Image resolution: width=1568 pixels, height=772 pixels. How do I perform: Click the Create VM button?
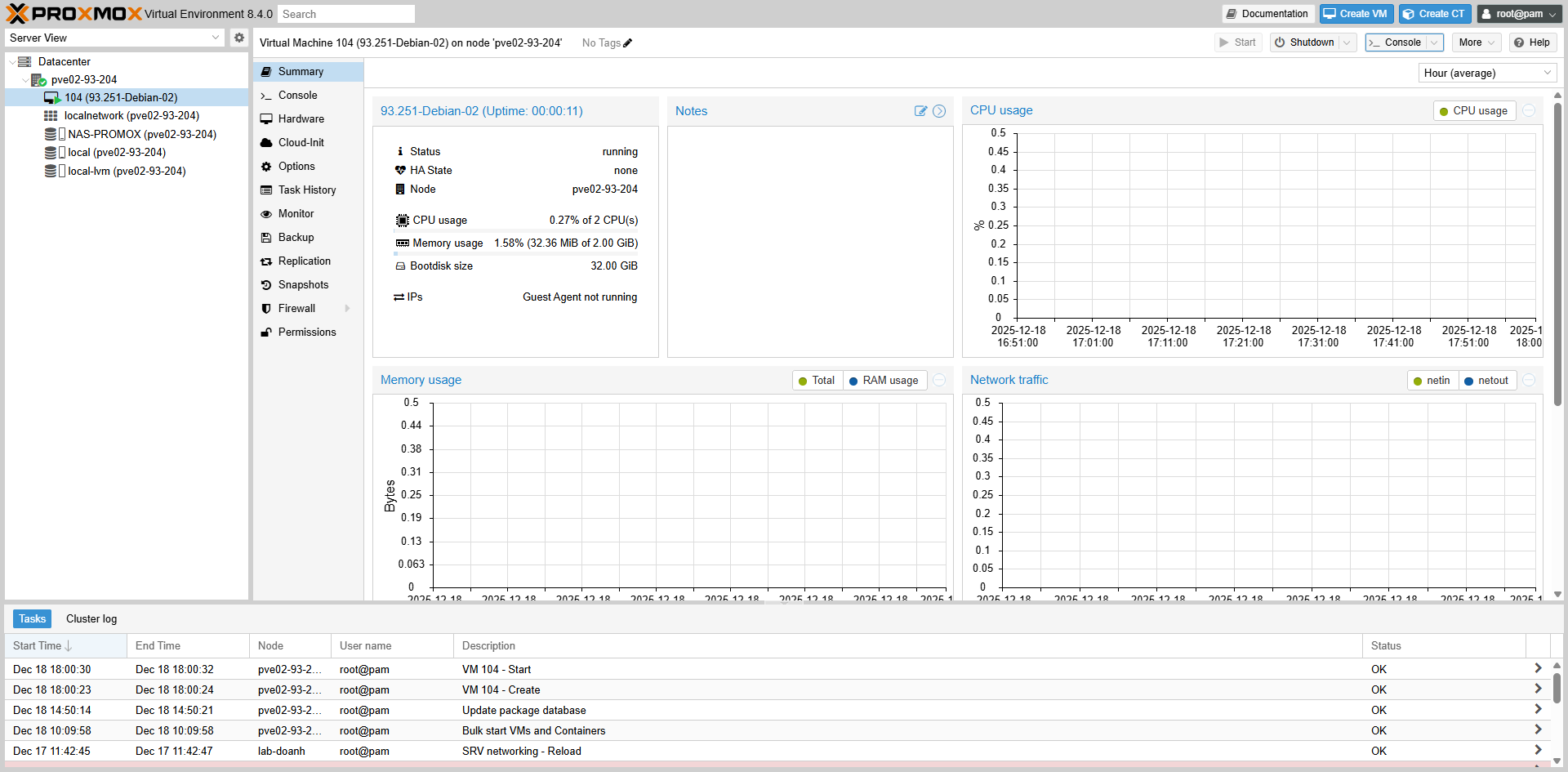coord(1355,14)
